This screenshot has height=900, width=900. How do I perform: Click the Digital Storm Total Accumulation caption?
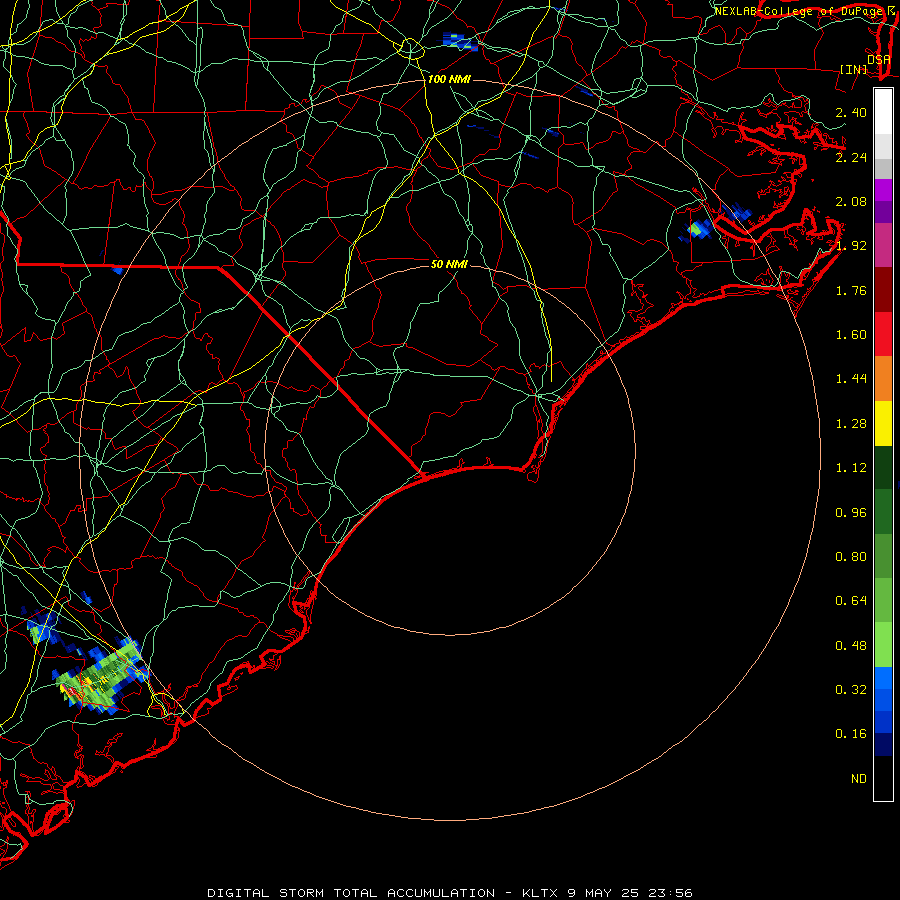click(x=449, y=893)
